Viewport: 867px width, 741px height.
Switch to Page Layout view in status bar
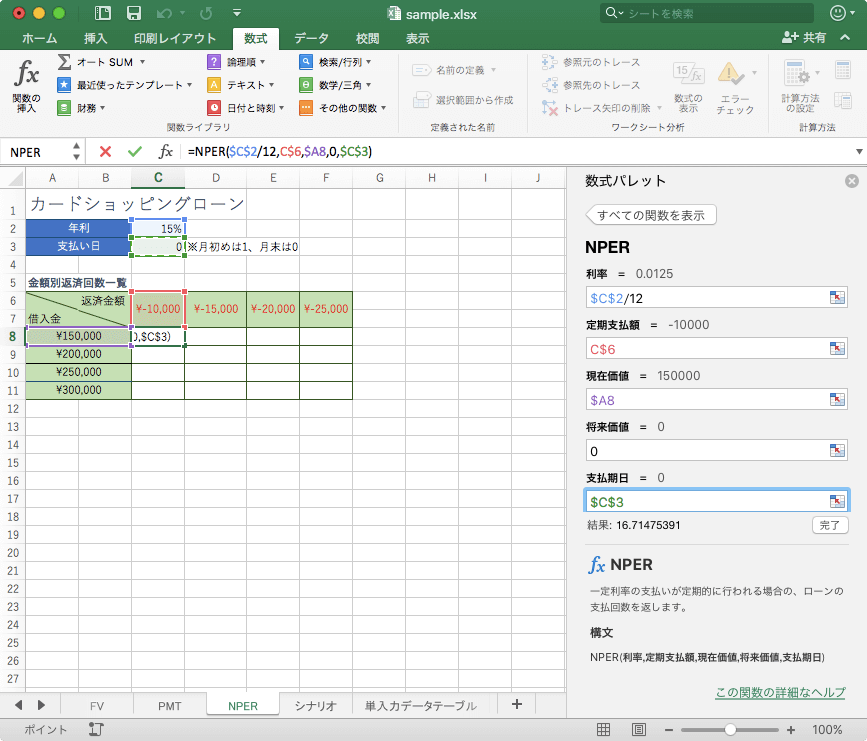639,730
